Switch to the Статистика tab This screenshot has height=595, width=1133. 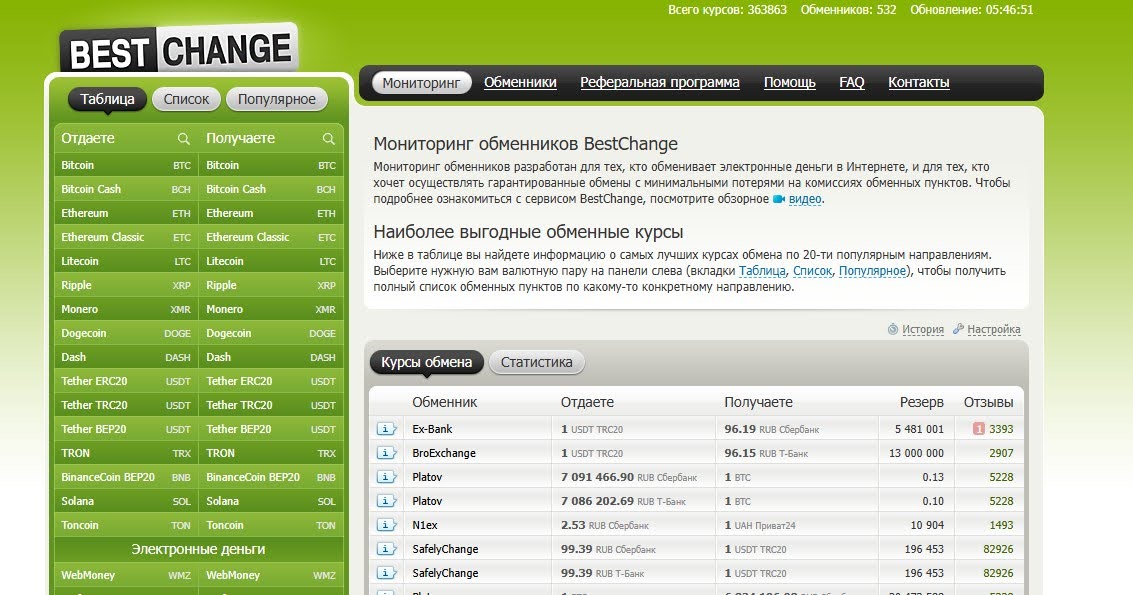pos(536,363)
